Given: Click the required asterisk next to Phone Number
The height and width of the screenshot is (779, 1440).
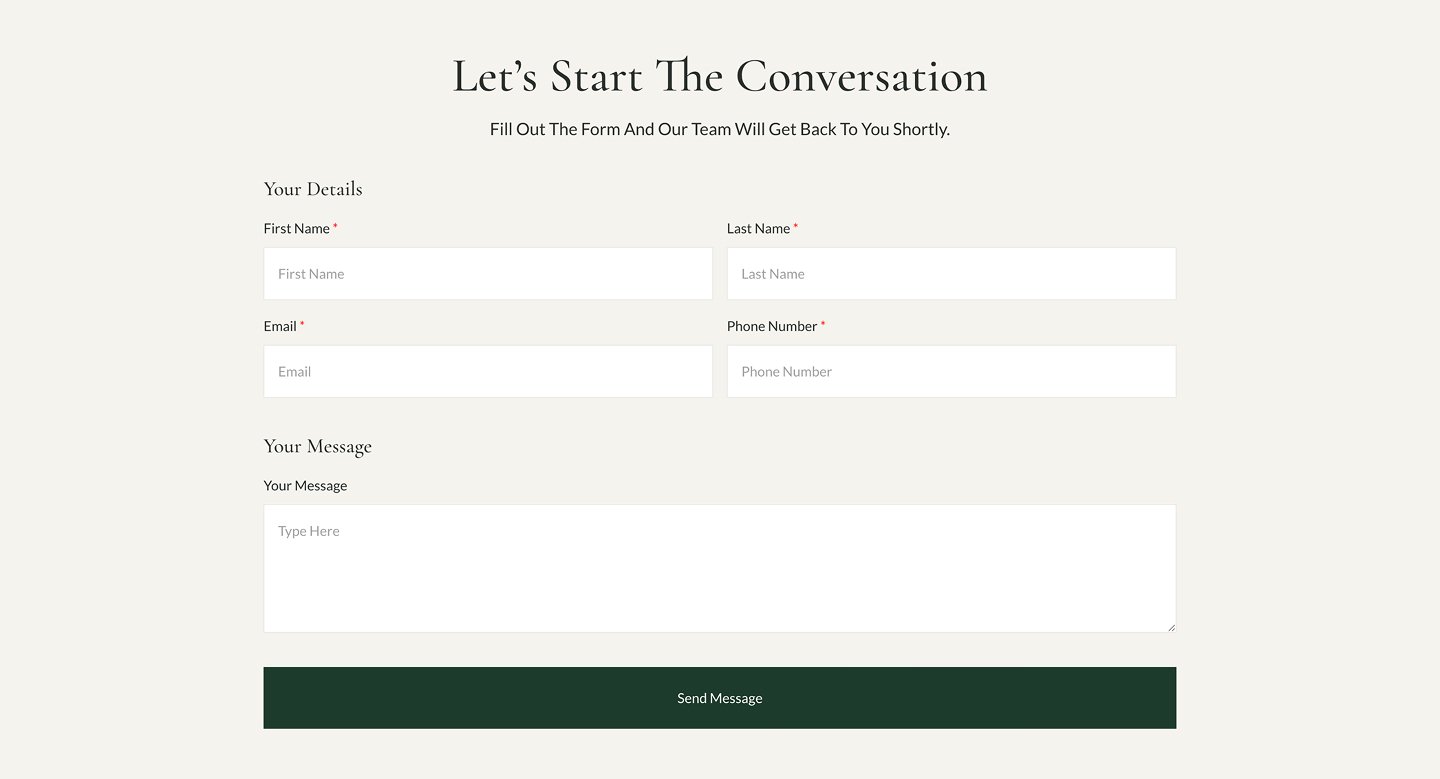Looking at the screenshot, I should [x=823, y=326].
